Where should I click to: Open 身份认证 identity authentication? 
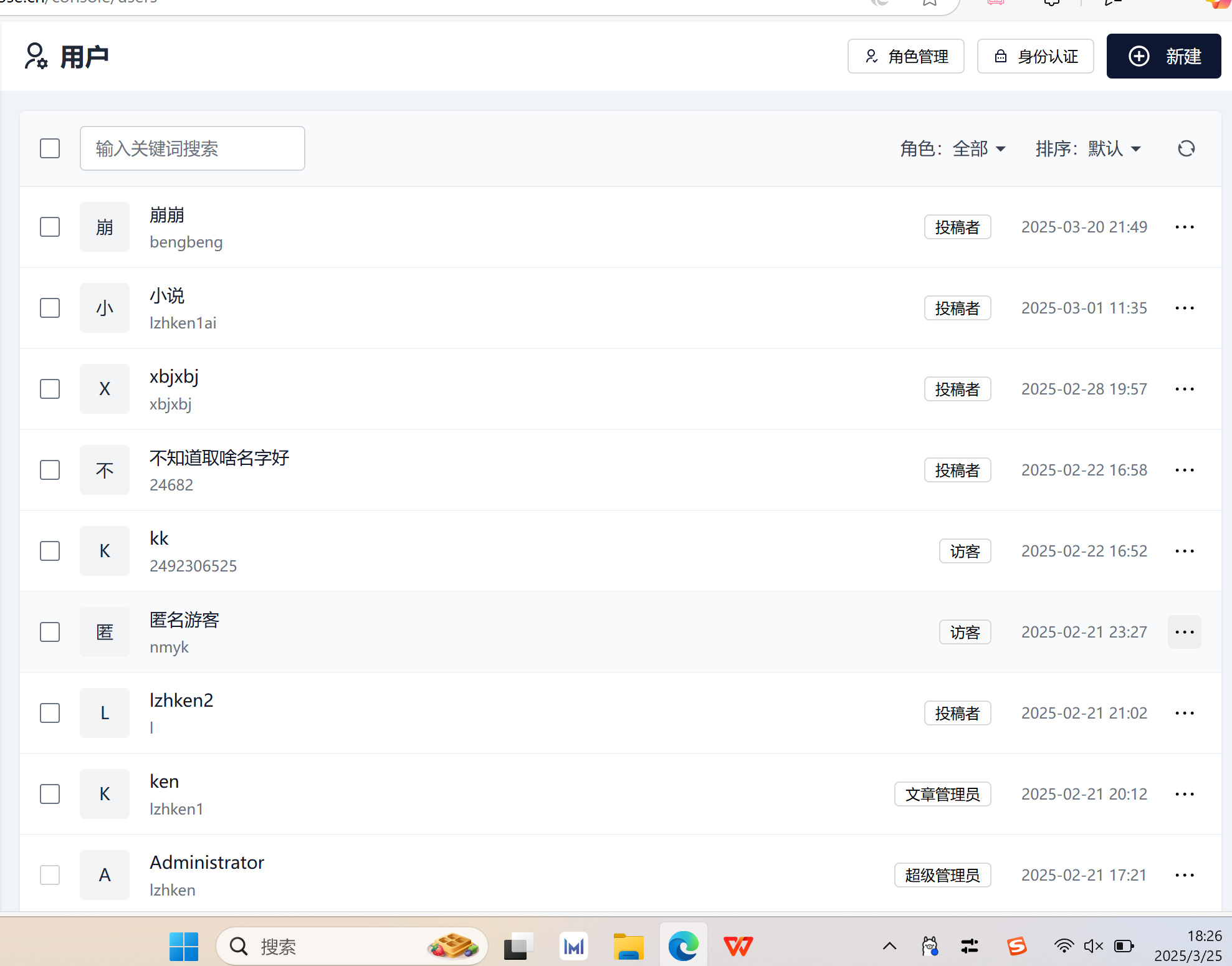[x=1035, y=56]
